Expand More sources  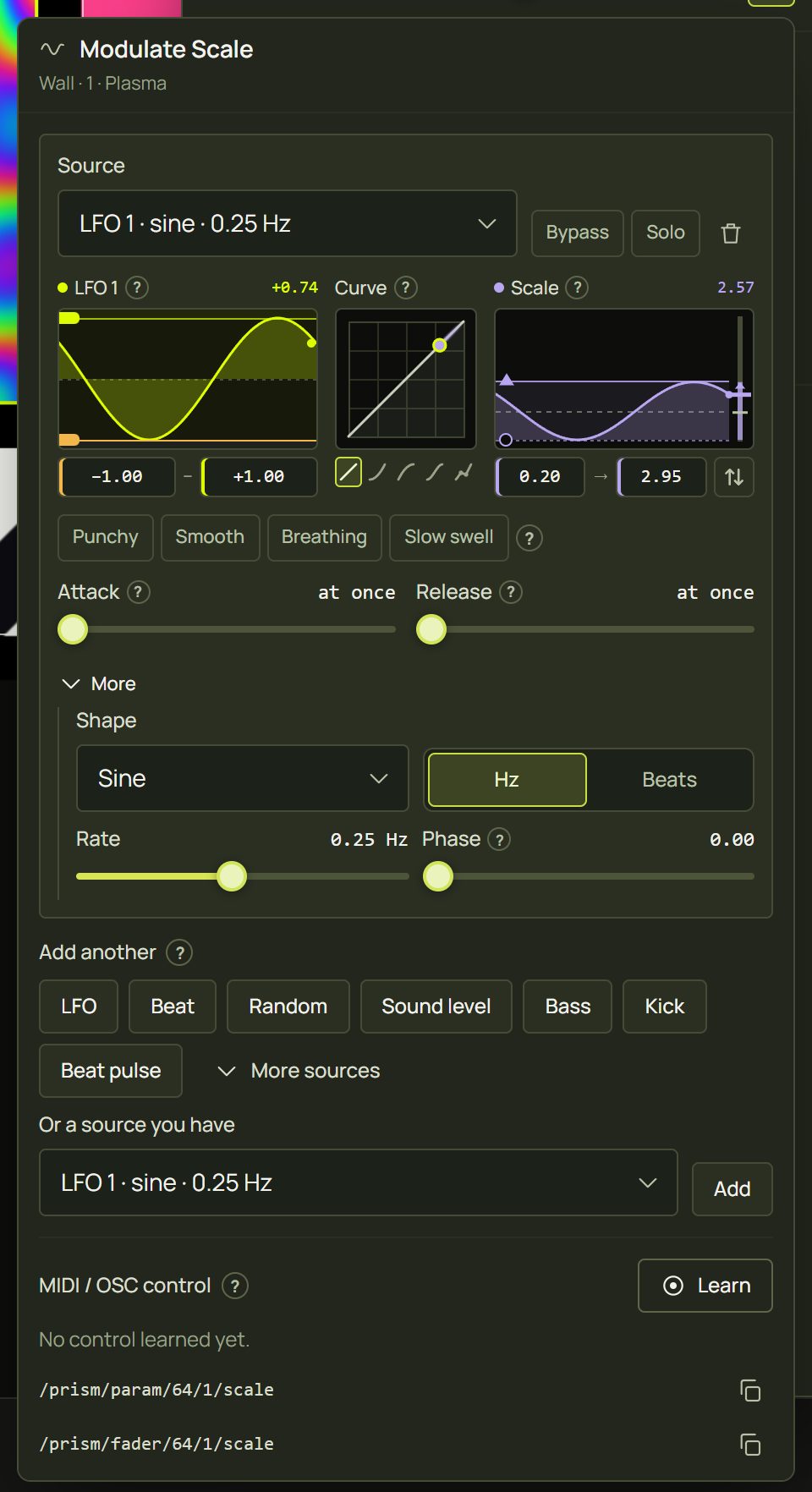pos(299,1071)
